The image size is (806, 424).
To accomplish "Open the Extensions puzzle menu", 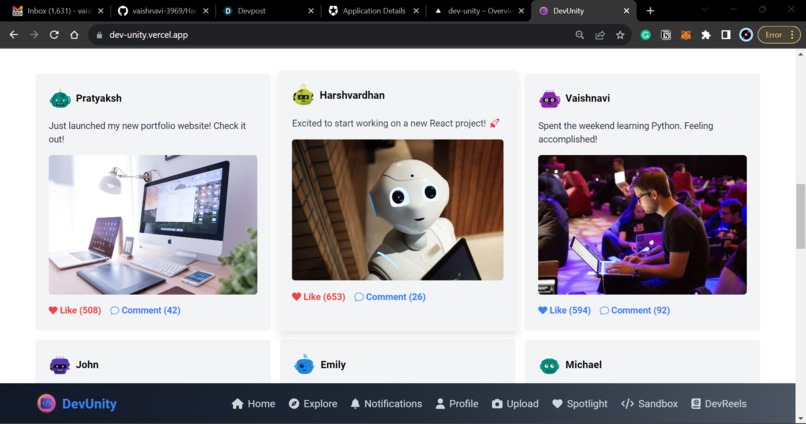I will 706,35.
